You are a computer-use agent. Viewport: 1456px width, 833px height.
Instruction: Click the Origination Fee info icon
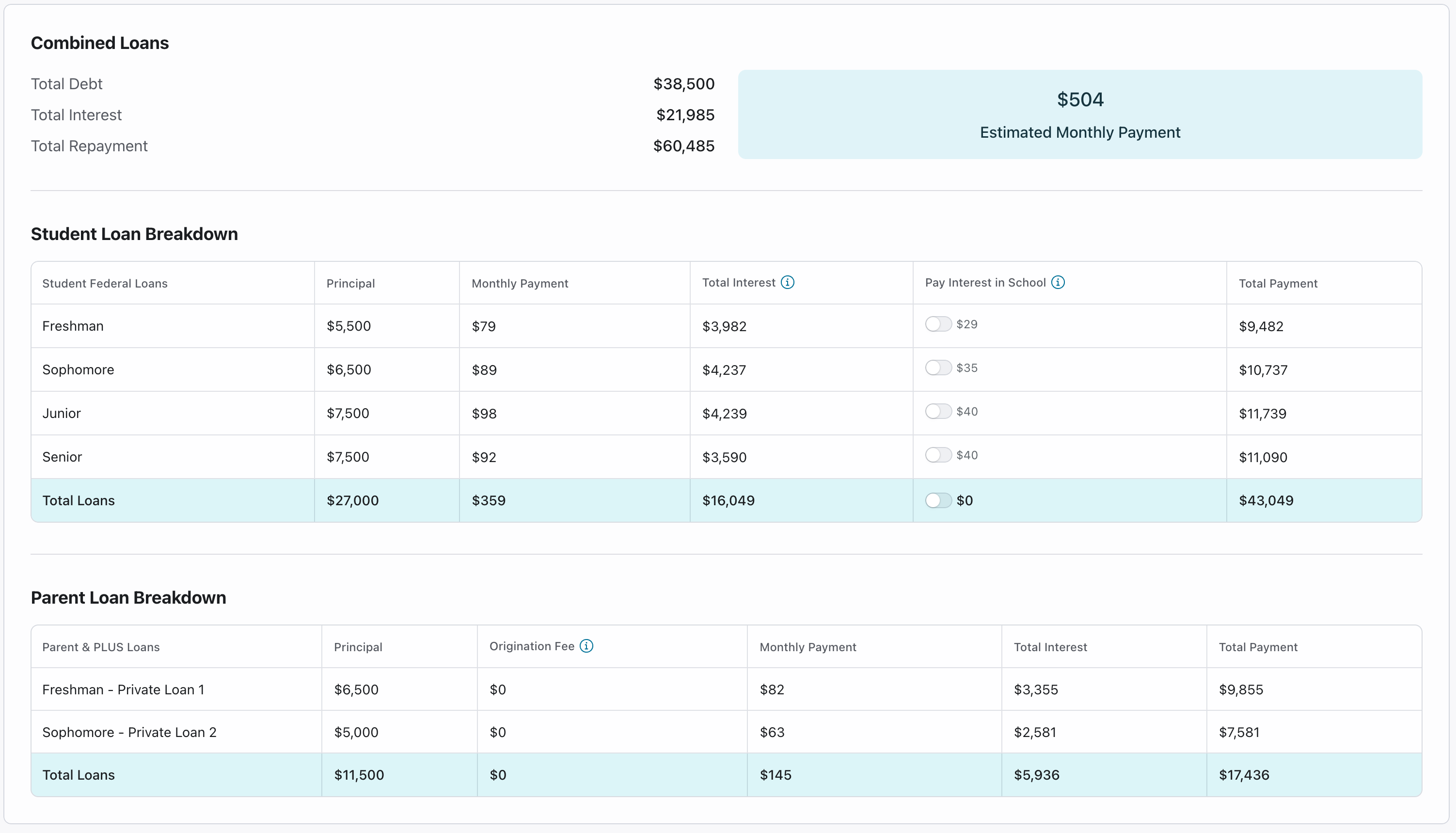[586, 646]
